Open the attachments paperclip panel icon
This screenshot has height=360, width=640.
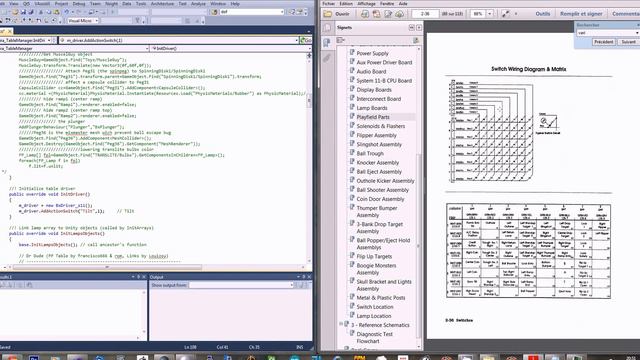point(327,58)
